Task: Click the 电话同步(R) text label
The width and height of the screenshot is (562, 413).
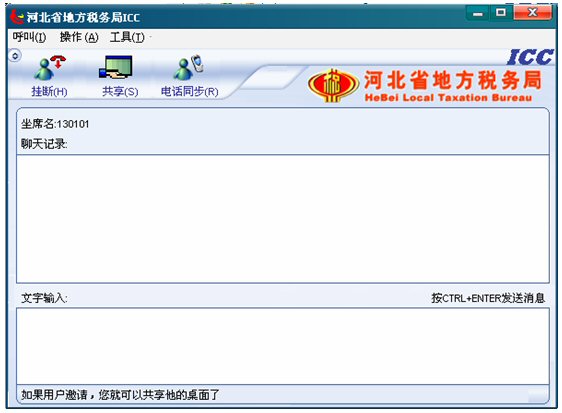Action: [189, 91]
